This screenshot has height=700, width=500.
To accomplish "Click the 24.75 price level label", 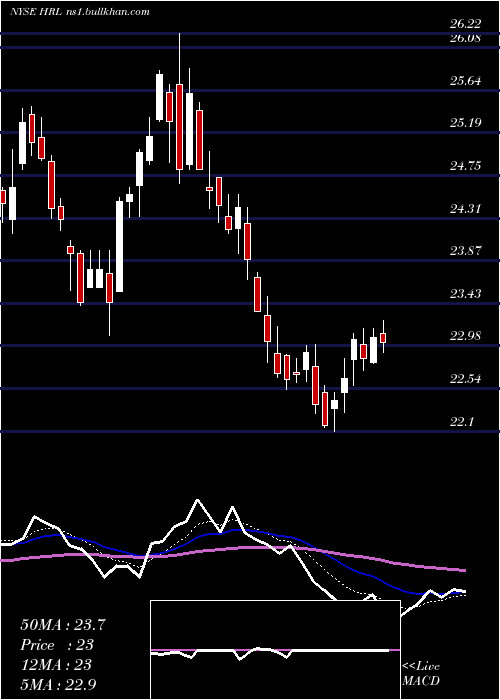I will pyautogui.click(x=466, y=166).
